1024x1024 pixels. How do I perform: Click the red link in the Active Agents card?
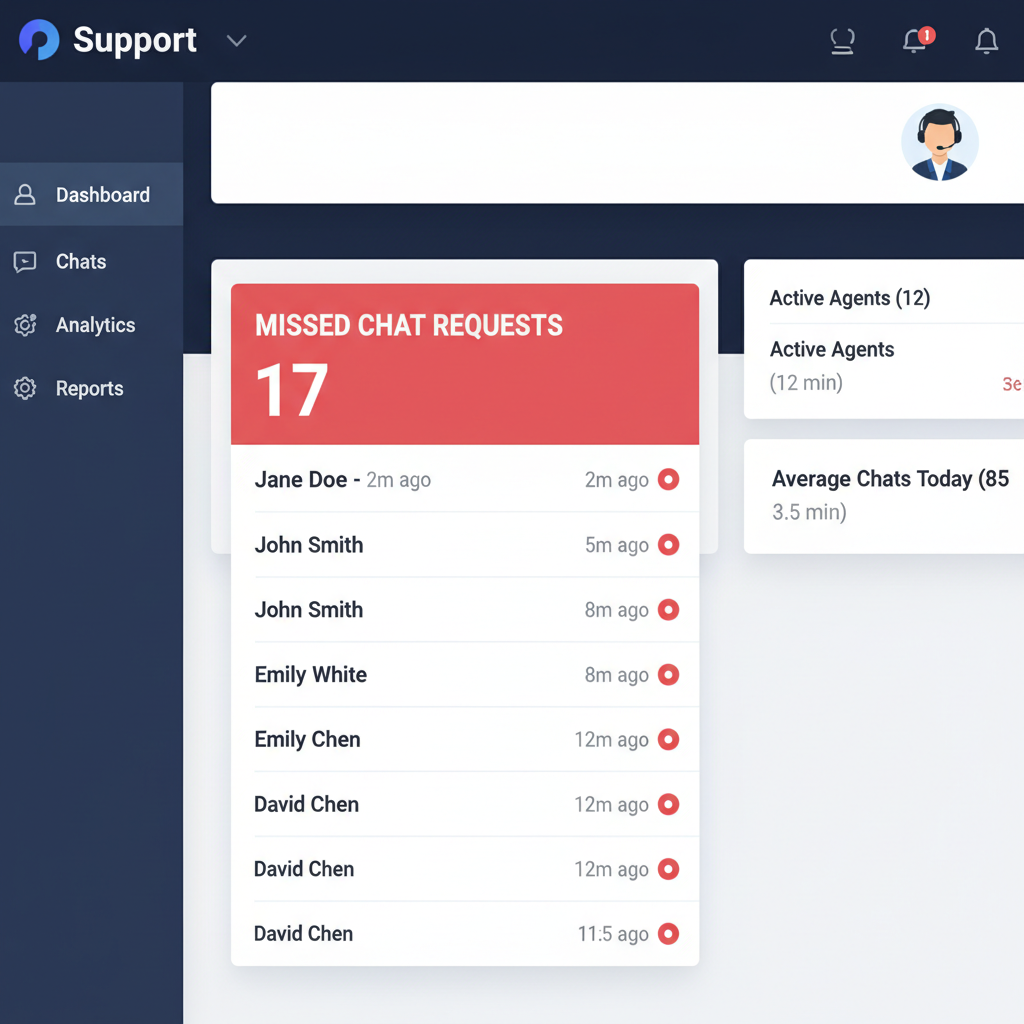pos(1011,384)
